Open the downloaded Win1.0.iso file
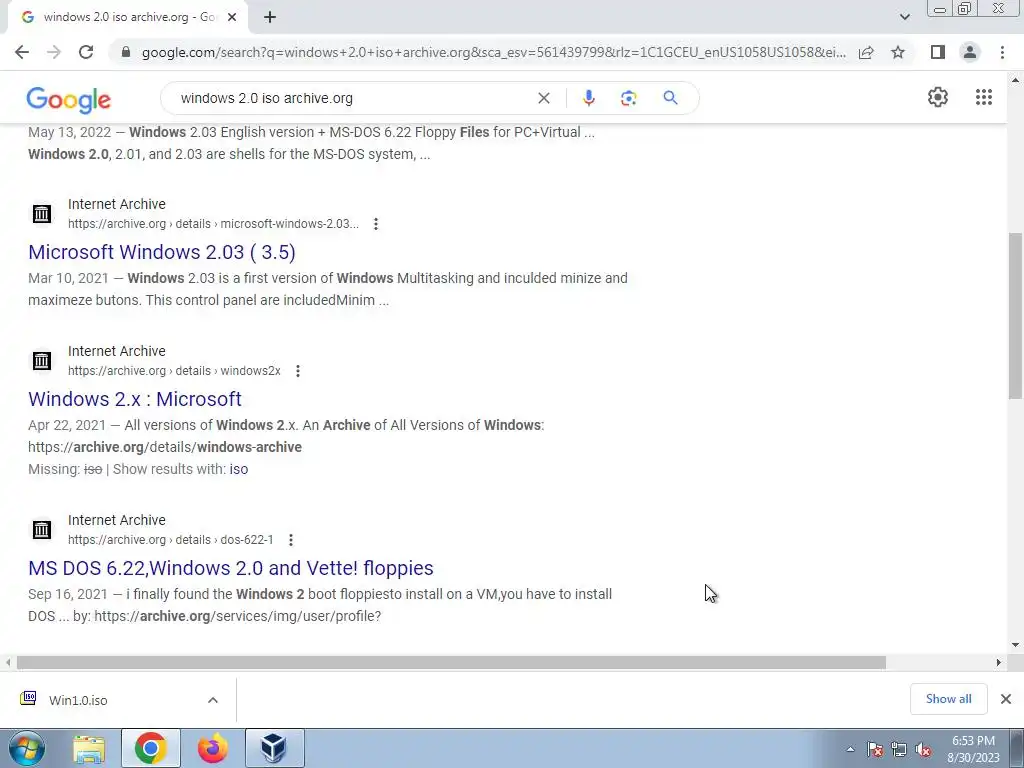Image resolution: width=1024 pixels, height=768 pixels. pos(78,700)
